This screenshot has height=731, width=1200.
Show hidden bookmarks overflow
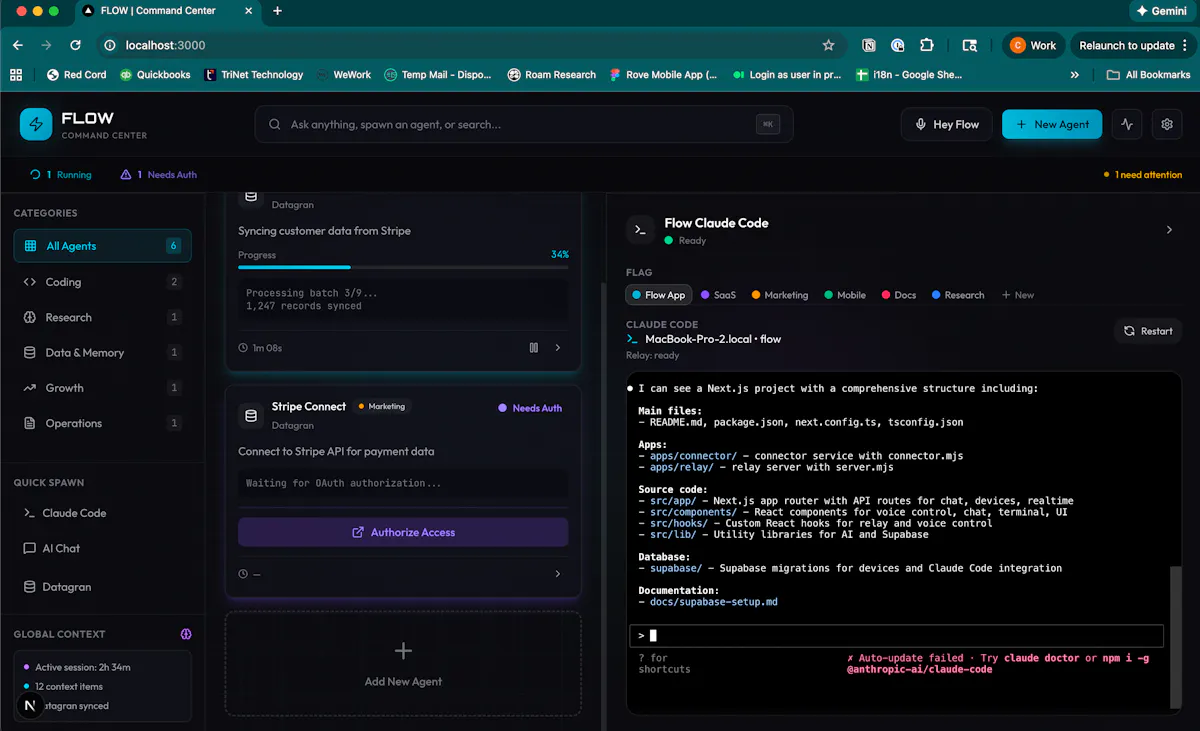coord(1075,74)
